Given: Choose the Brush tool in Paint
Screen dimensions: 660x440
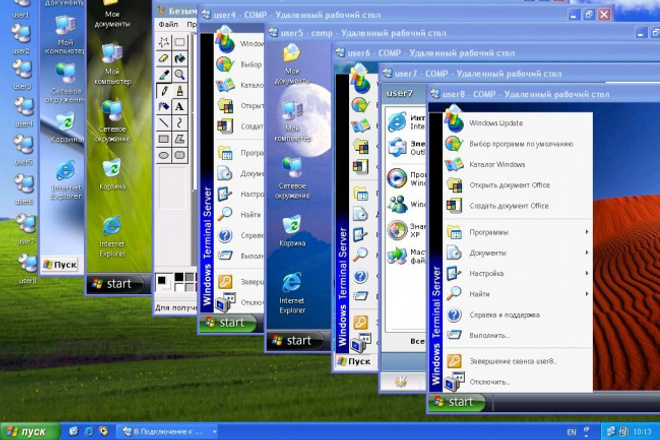Looking at the screenshot, I should 180,91.
